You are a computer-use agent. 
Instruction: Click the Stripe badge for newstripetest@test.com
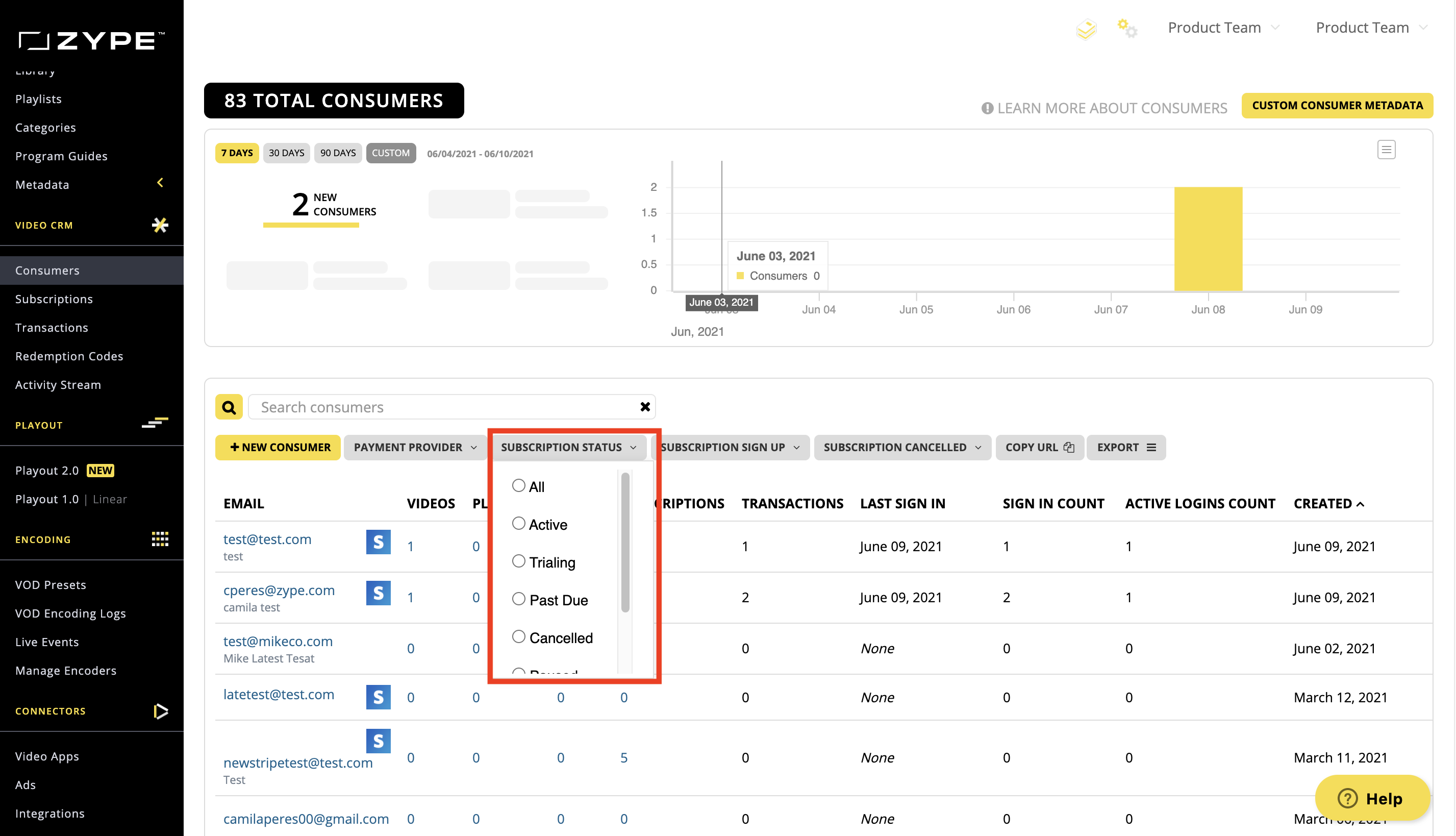(378, 741)
